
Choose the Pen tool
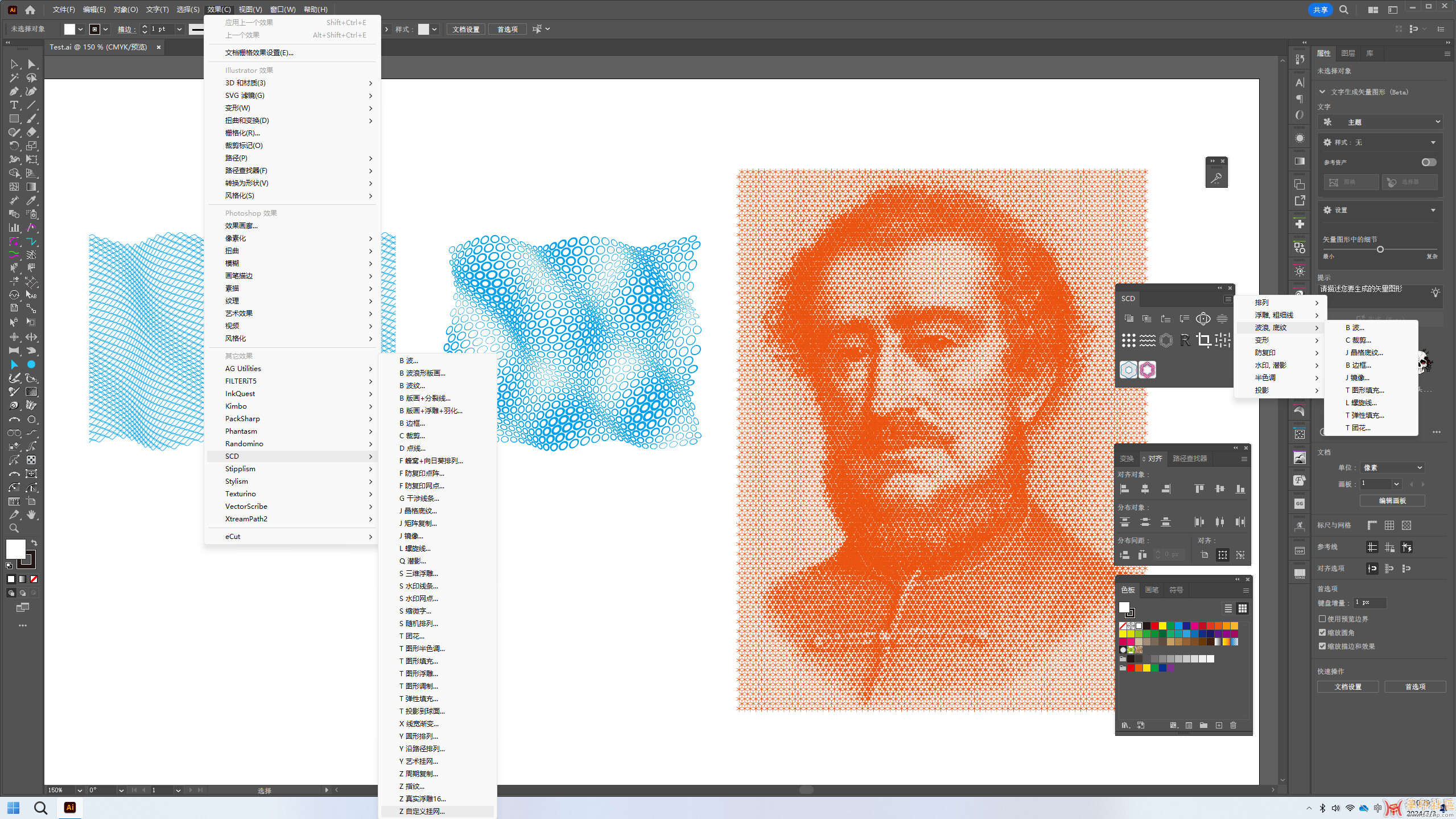point(14,92)
